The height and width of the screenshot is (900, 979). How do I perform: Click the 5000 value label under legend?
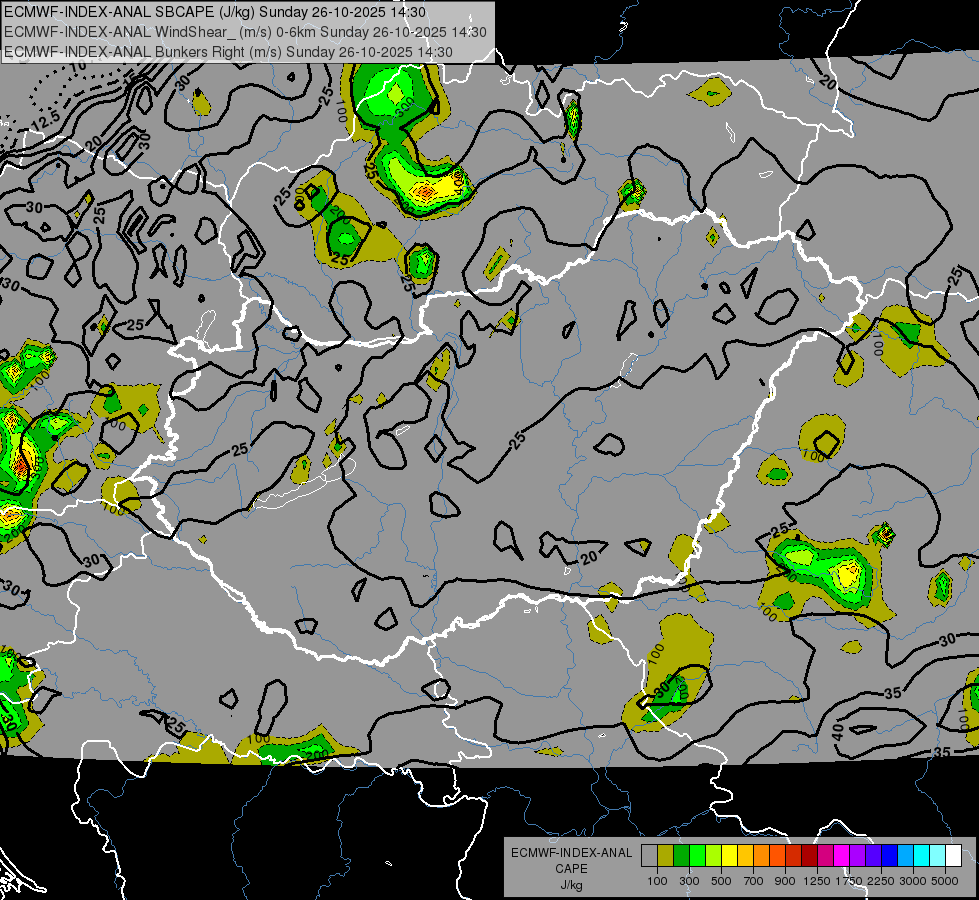945,881
